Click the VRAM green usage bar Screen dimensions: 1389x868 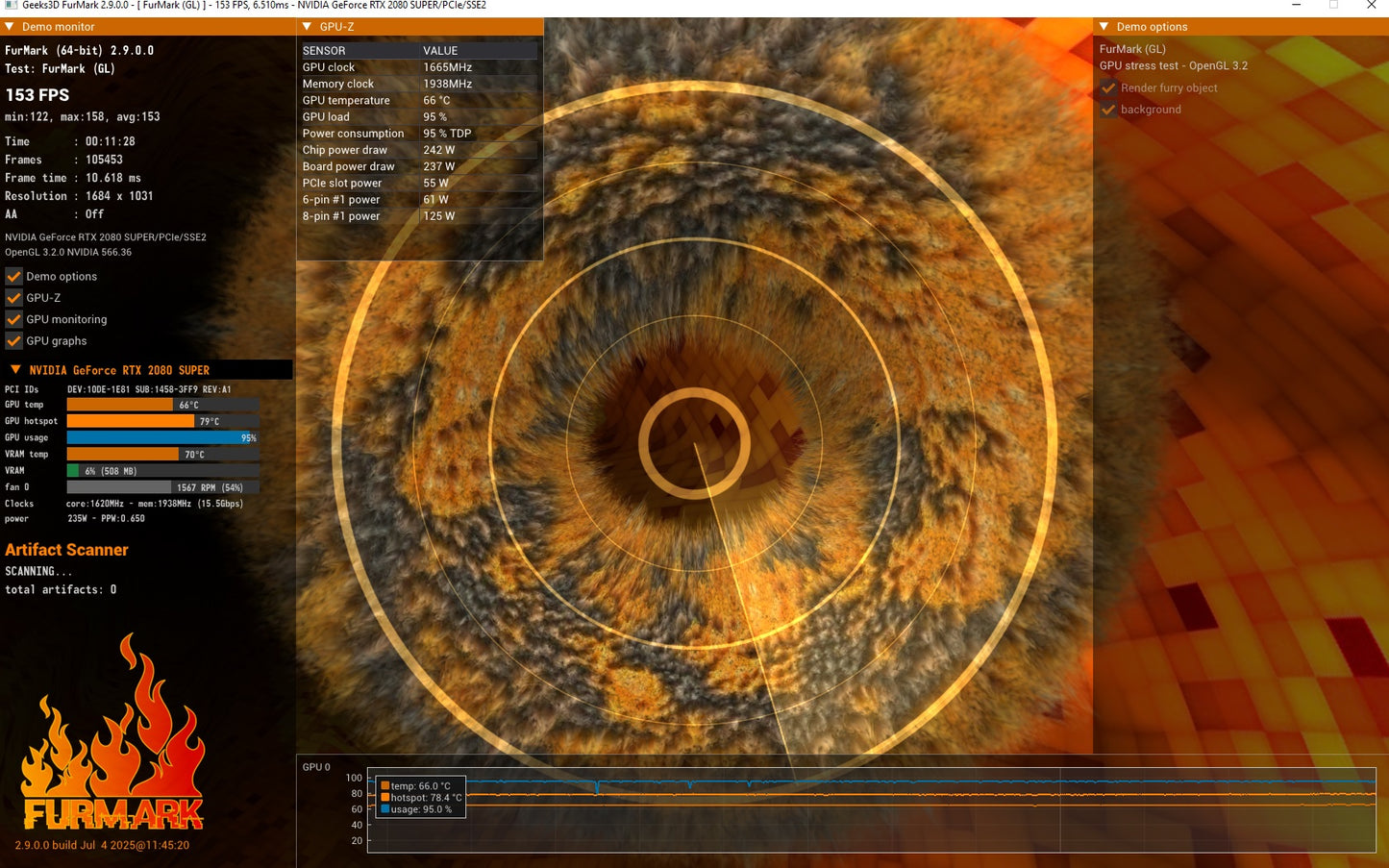tap(73, 471)
